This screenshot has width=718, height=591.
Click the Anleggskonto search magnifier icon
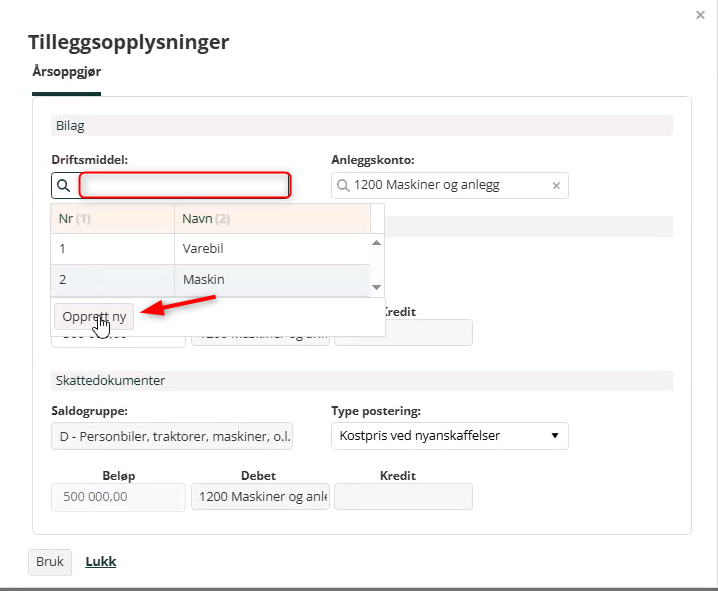[x=343, y=185]
